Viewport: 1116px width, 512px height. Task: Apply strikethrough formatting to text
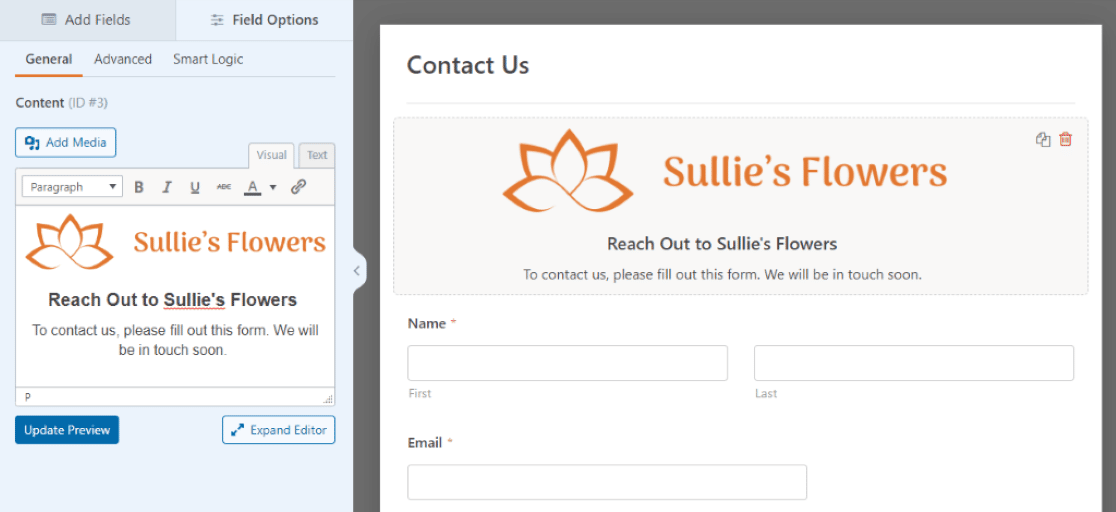point(224,187)
